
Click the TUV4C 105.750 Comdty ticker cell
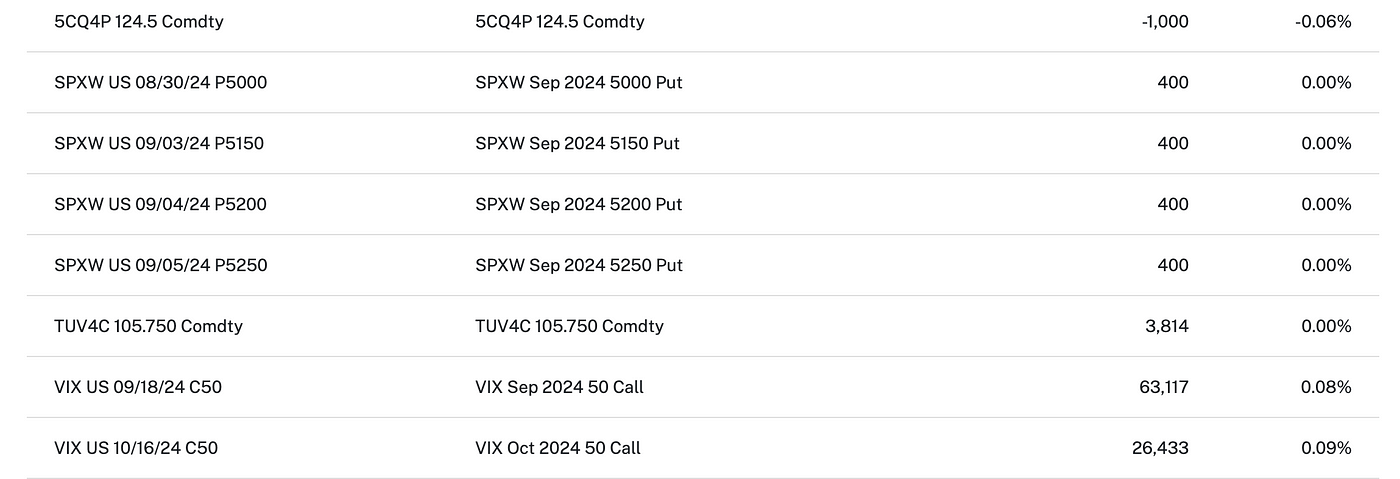[x=148, y=326]
